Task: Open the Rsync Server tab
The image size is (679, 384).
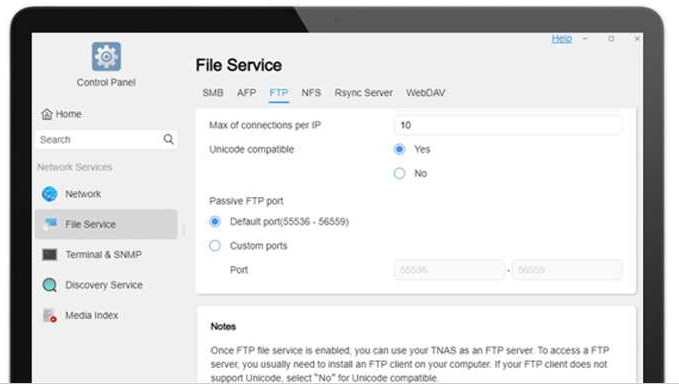Action: (363, 93)
